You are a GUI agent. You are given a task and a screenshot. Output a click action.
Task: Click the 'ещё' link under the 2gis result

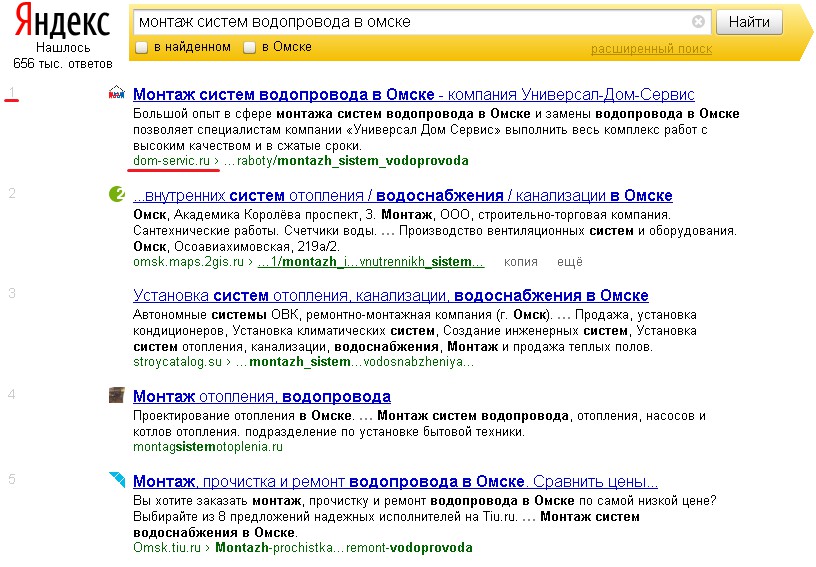570,262
